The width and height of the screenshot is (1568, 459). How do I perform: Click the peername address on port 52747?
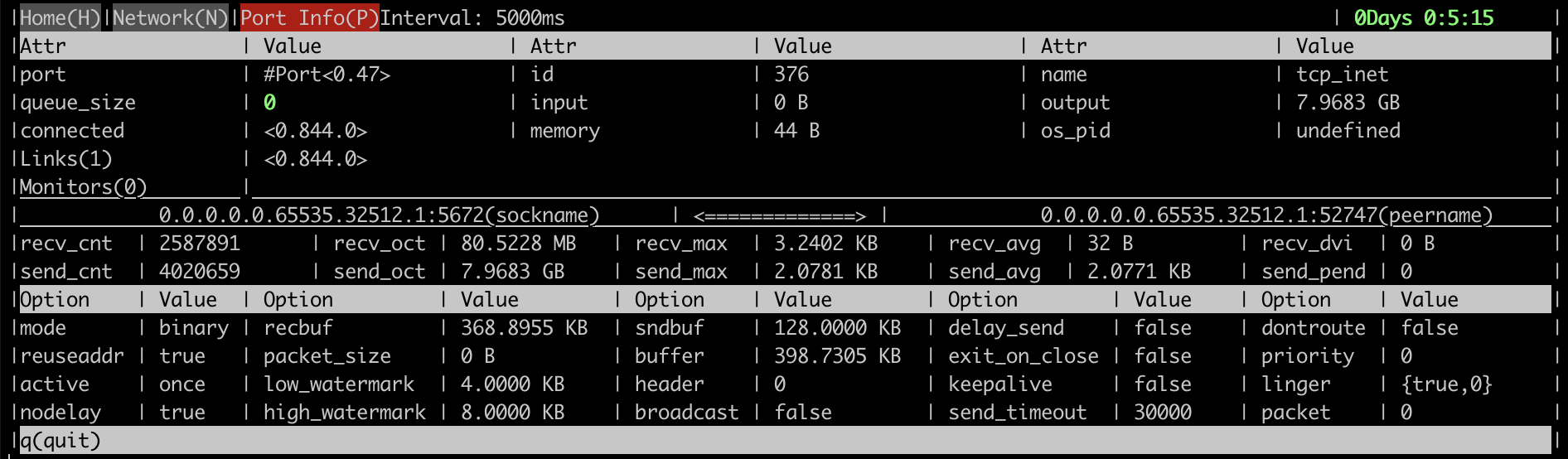point(1266,215)
